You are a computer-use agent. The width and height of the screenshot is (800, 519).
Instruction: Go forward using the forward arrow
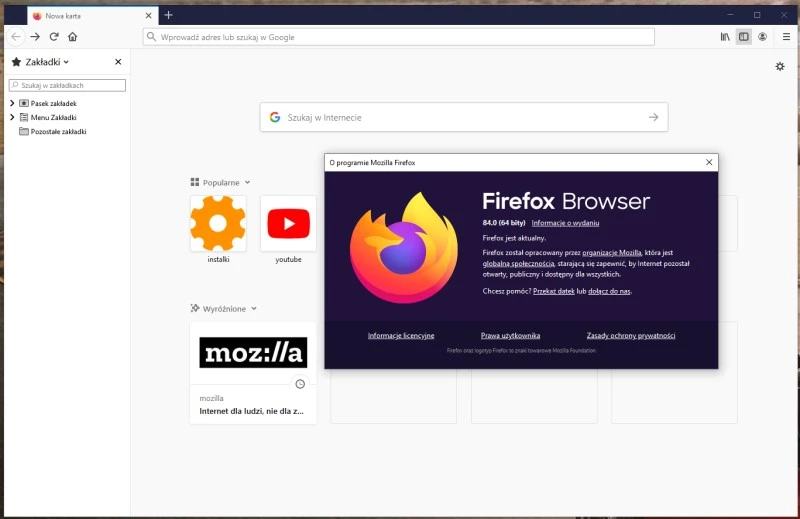pos(35,37)
